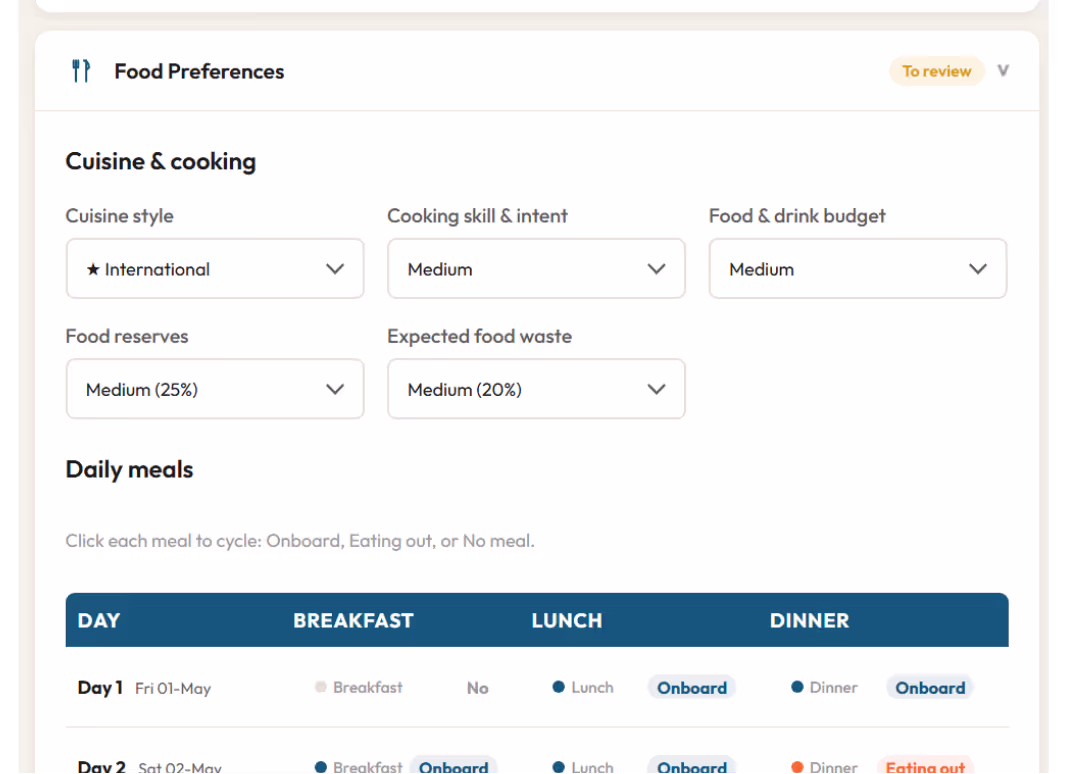The height and width of the screenshot is (774, 1069).
Task: Click the Food Preferences header title
Action: click(199, 72)
